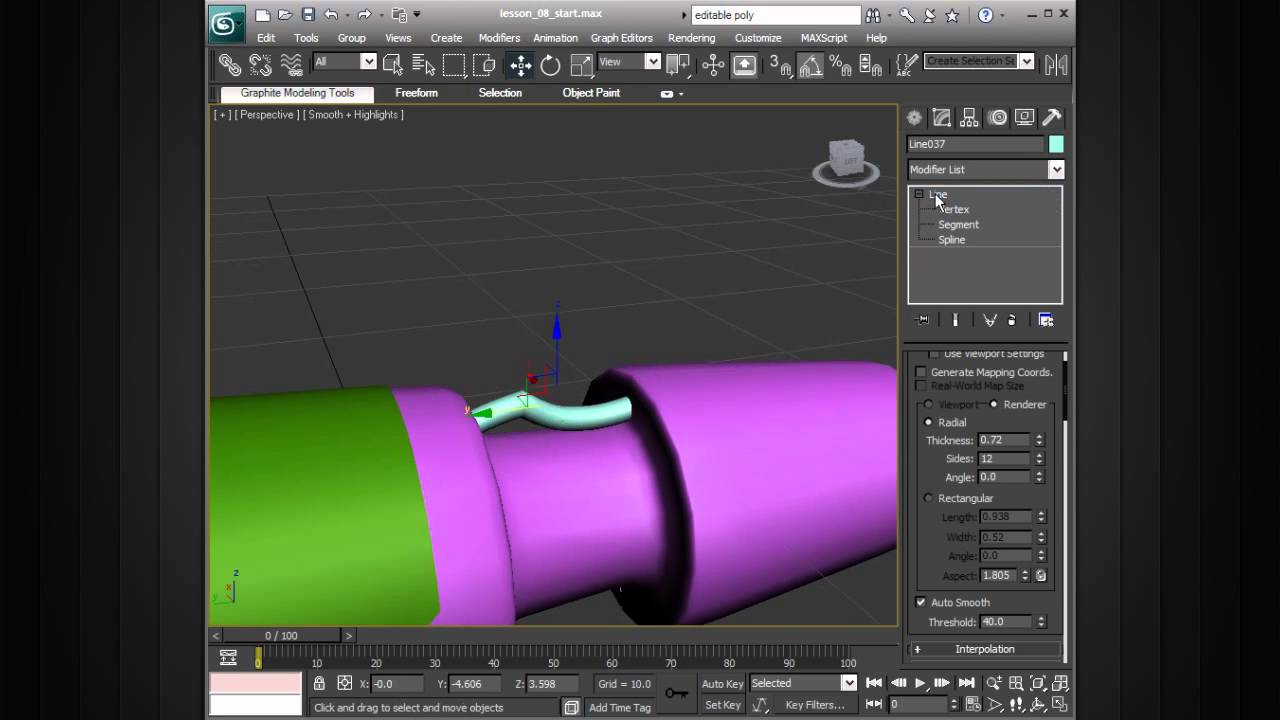The width and height of the screenshot is (1280, 720).
Task: Click the Thickness value field
Action: point(1004,440)
